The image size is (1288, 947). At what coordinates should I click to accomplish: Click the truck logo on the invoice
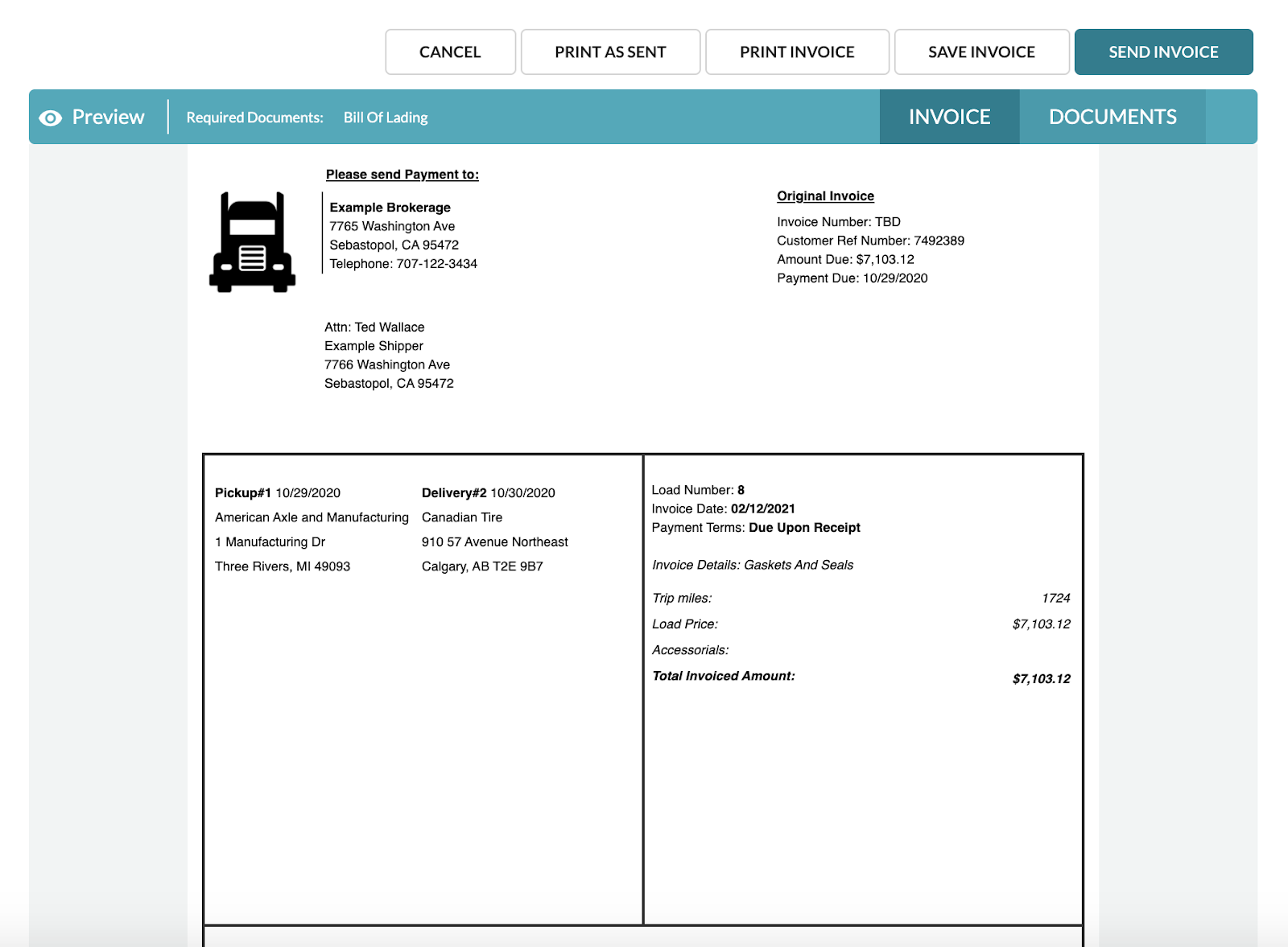pyautogui.click(x=253, y=241)
